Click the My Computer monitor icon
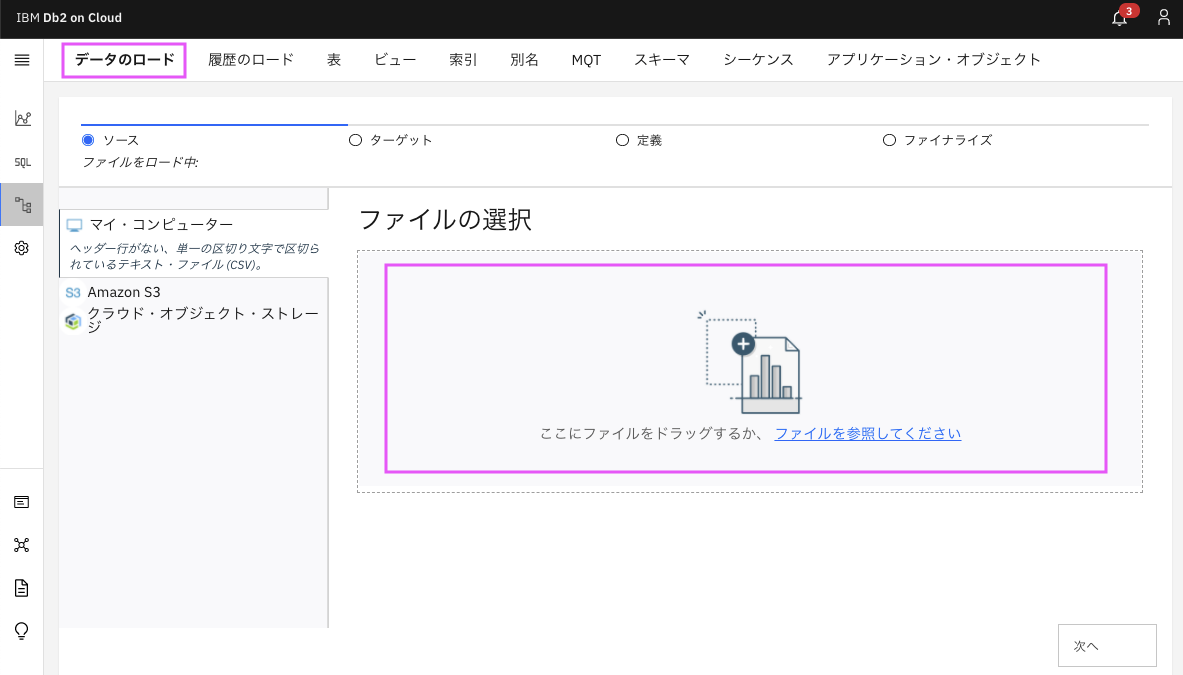Image resolution: width=1183 pixels, height=675 pixels. [x=74, y=225]
